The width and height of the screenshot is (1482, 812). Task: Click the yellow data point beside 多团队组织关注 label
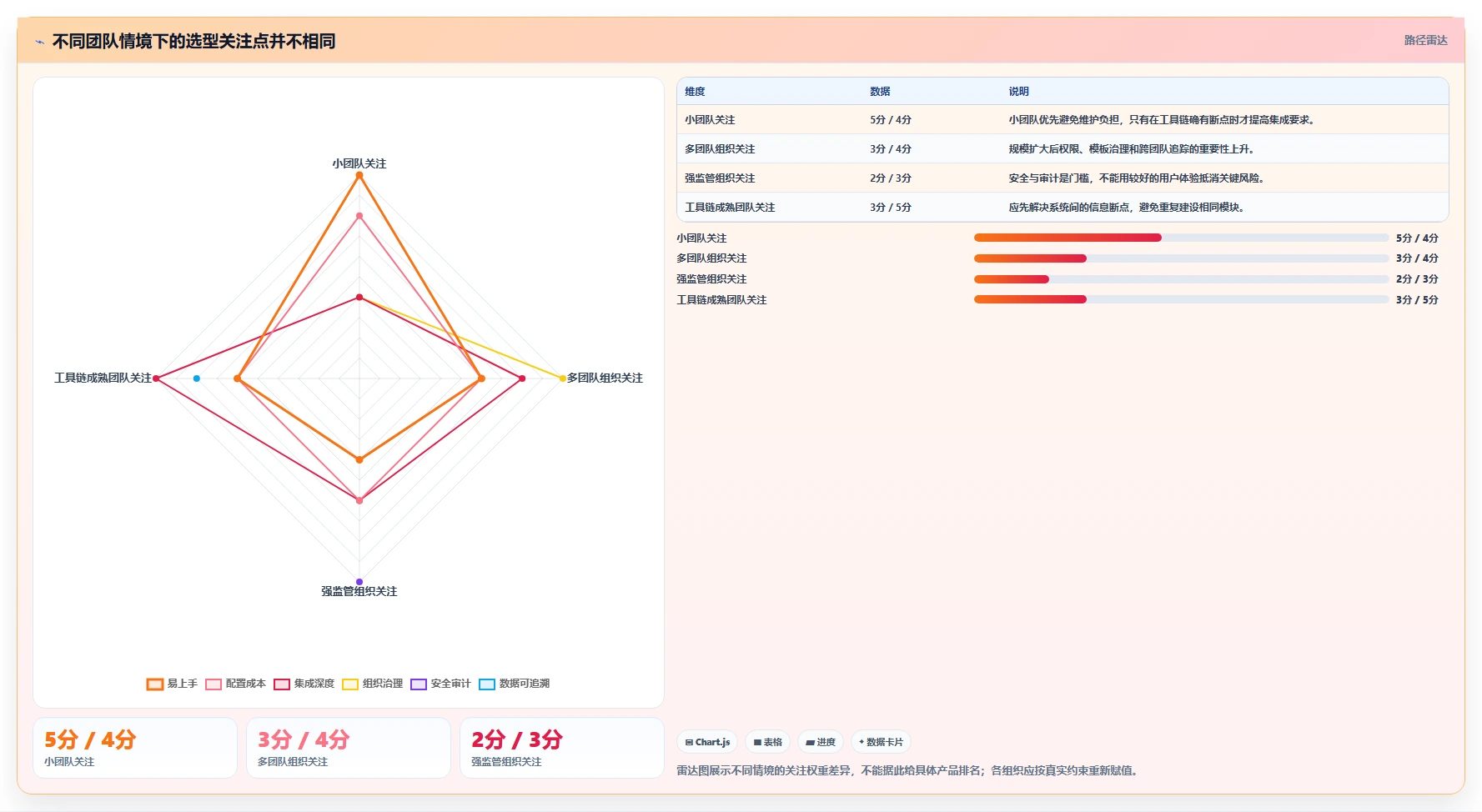[563, 378]
